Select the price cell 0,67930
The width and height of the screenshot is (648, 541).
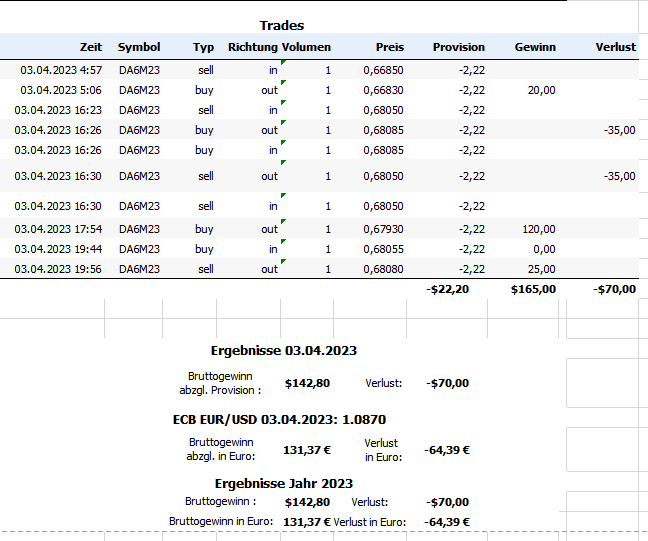point(384,229)
